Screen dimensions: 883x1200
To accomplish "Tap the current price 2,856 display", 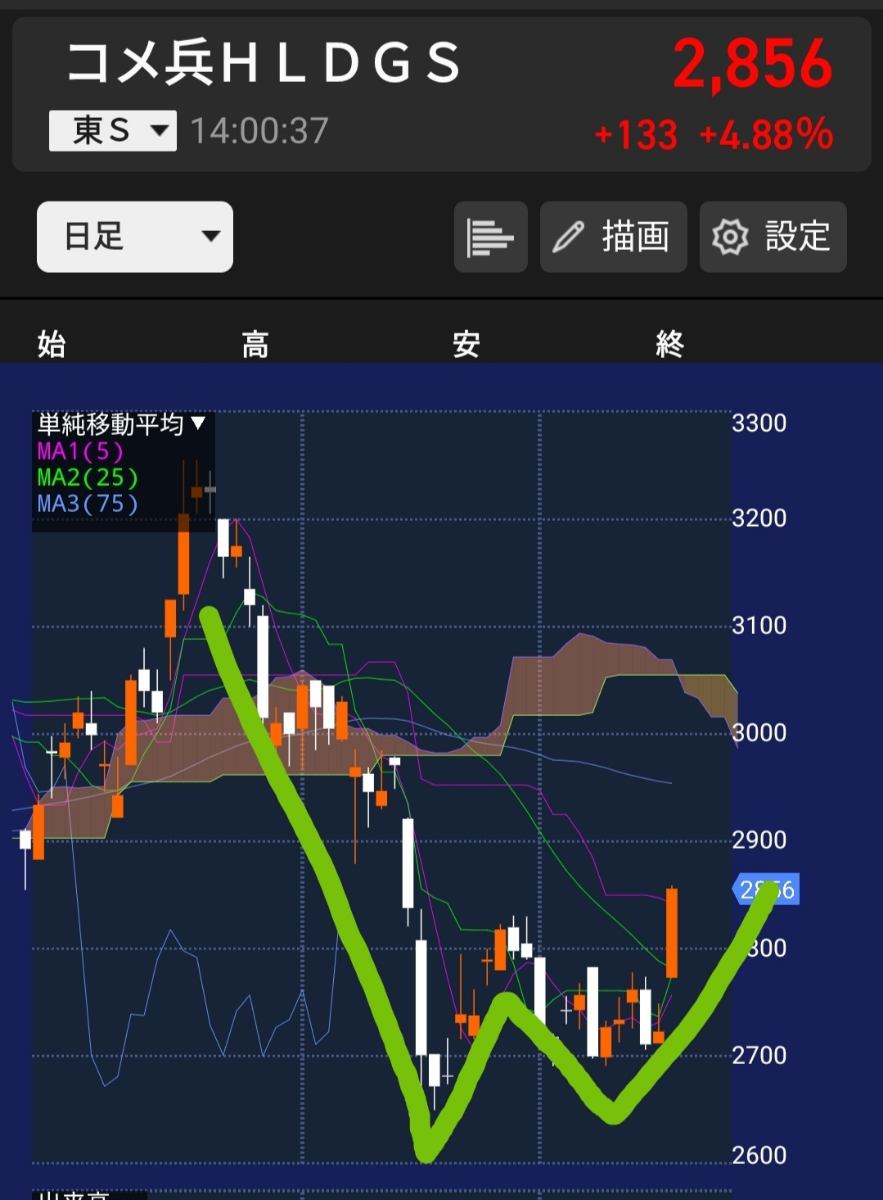I will (750, 64).
